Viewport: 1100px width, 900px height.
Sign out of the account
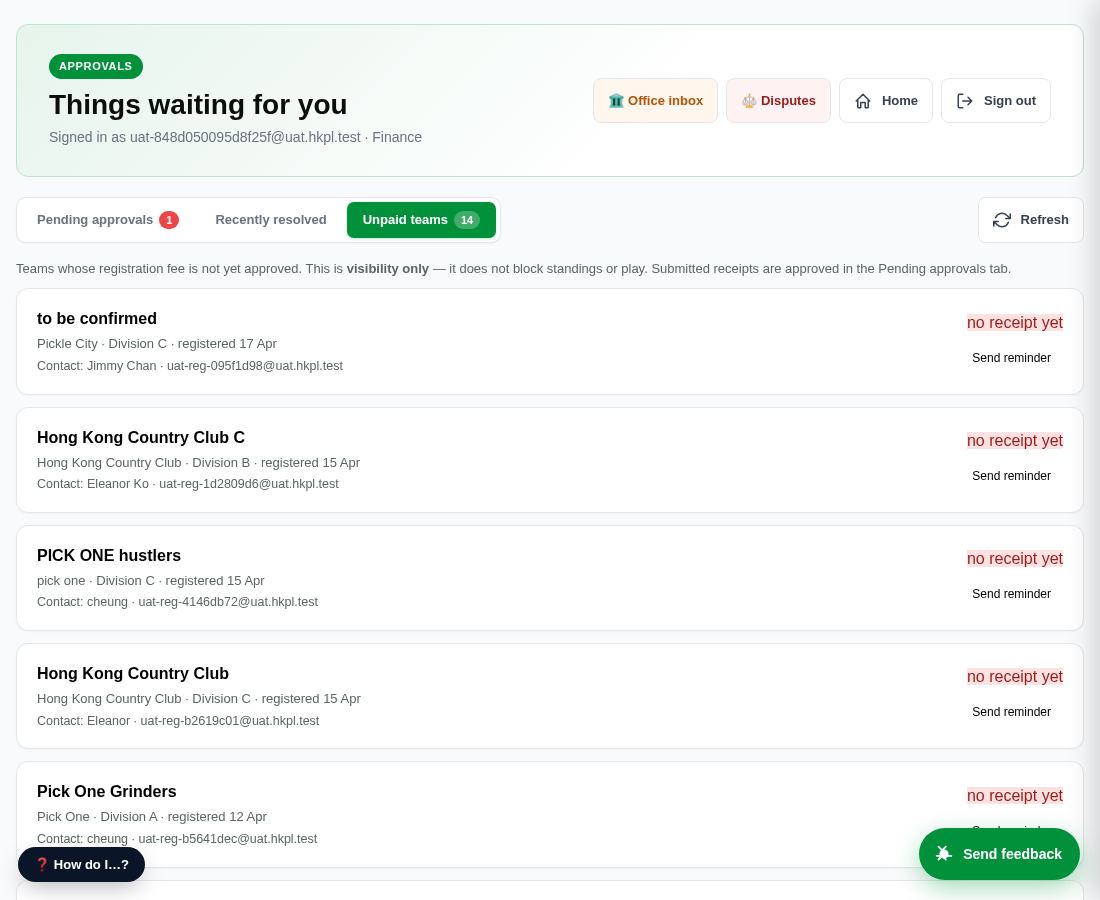[995, 100]
